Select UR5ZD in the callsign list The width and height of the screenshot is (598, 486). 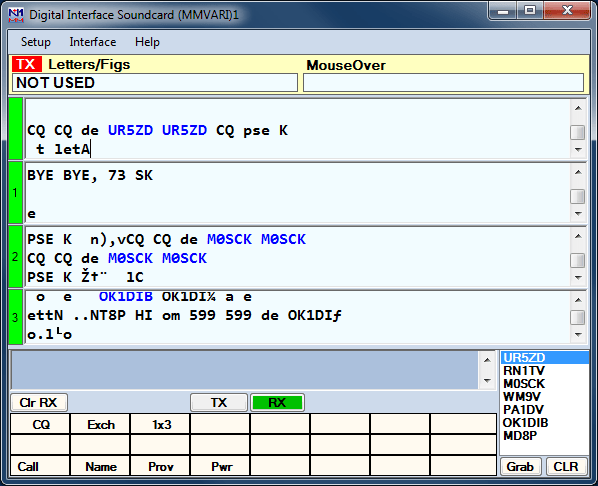(545, 357)
